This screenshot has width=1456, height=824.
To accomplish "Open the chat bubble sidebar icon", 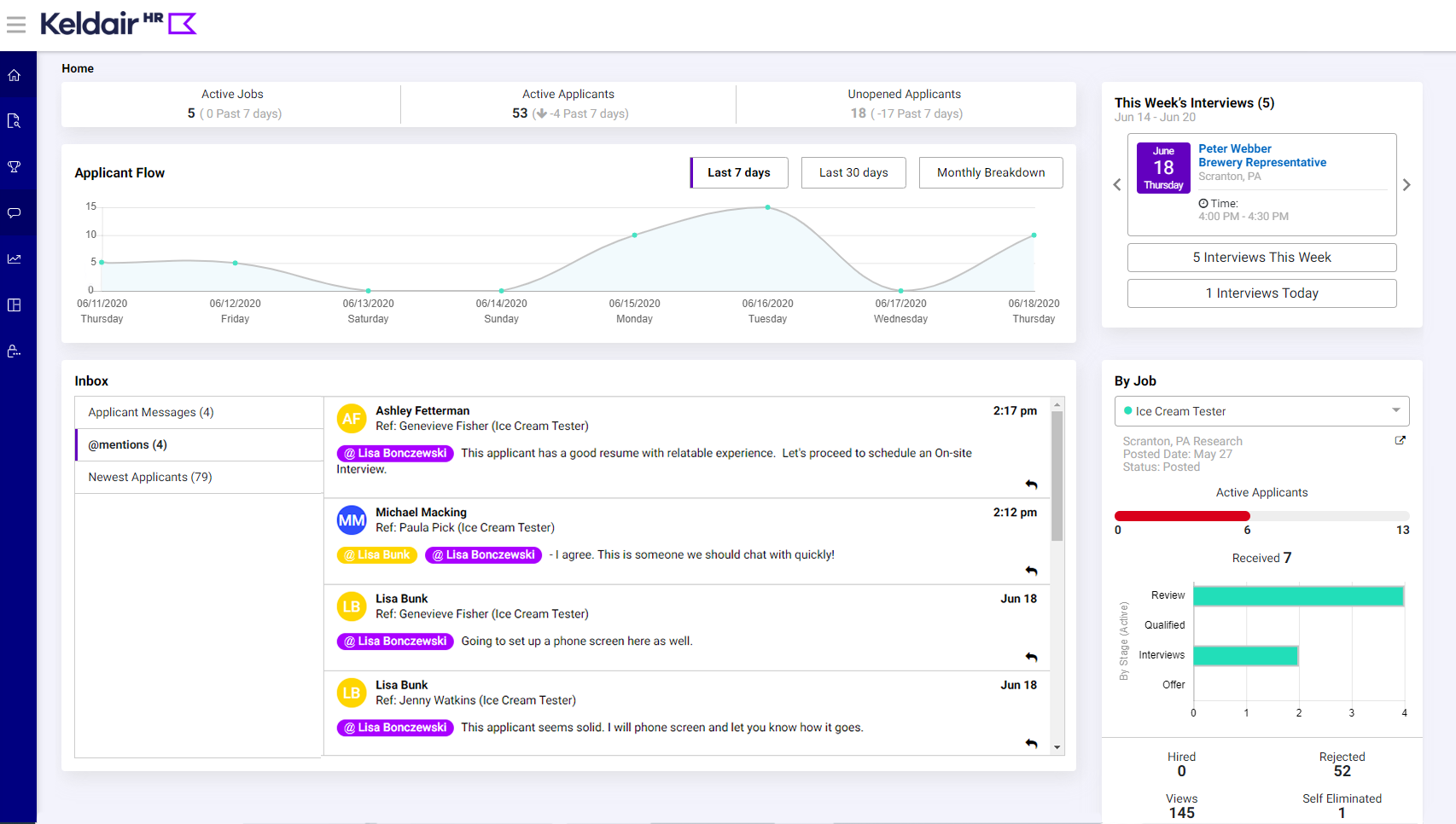I will tap(15, 213).
